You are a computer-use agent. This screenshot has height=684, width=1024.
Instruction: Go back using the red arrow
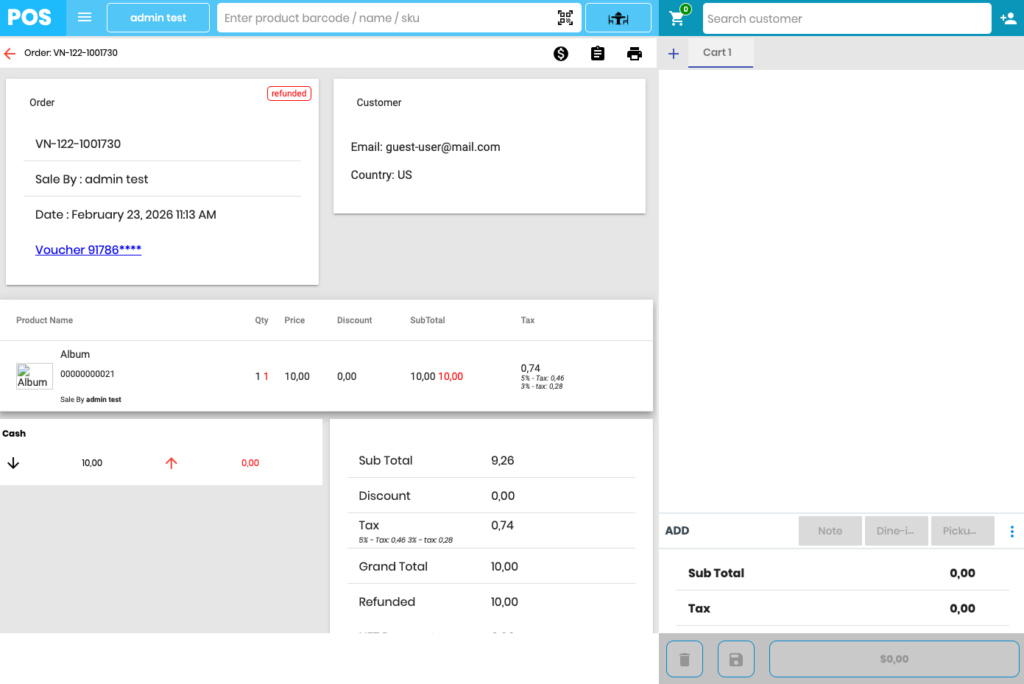[x=10, y=53]
